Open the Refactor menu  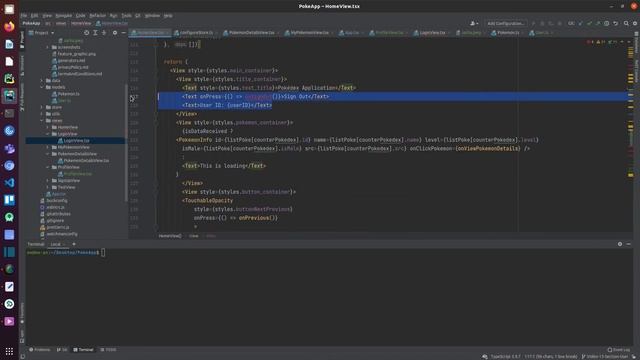98,16
